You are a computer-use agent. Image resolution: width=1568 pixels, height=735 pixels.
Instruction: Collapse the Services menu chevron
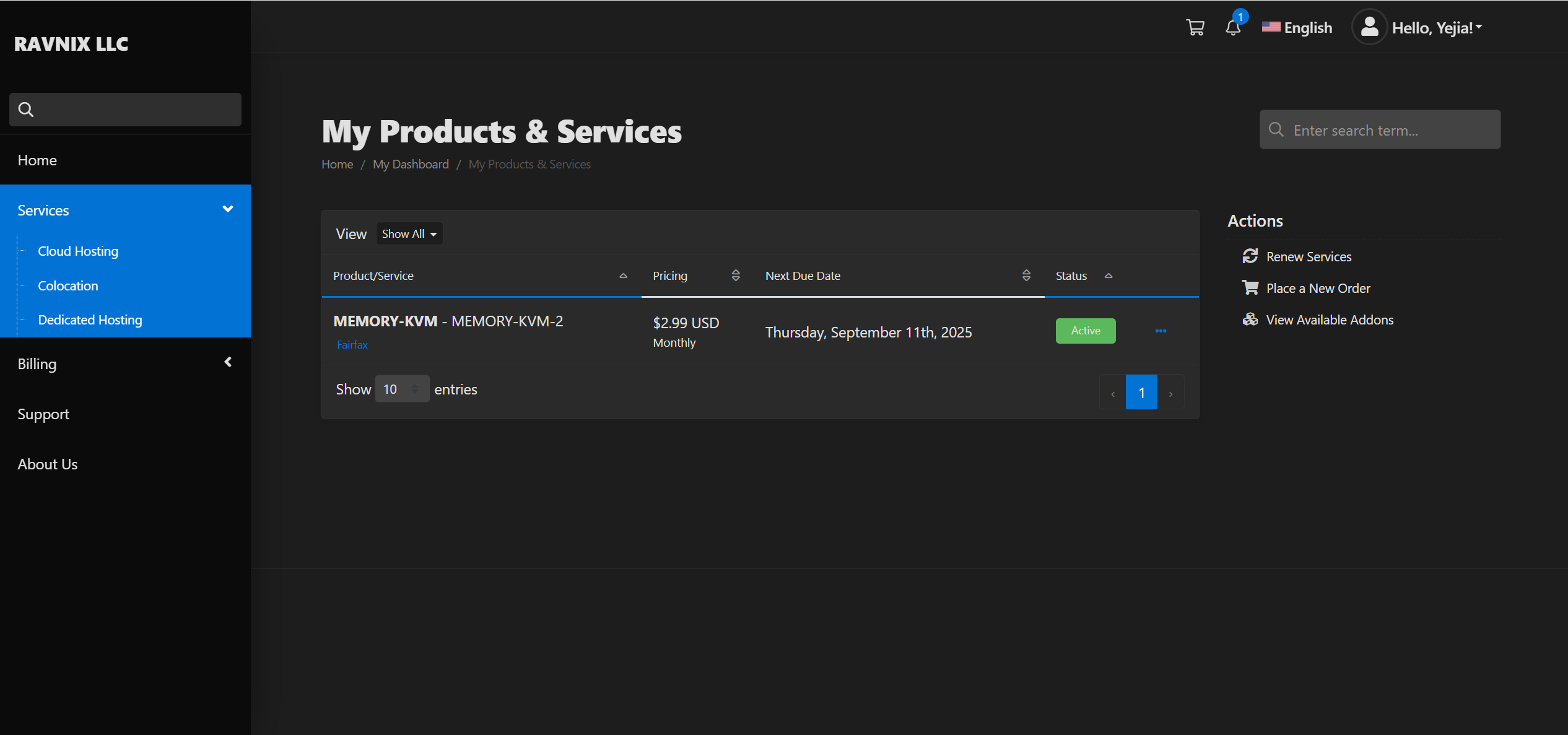[x=228, y=209]
